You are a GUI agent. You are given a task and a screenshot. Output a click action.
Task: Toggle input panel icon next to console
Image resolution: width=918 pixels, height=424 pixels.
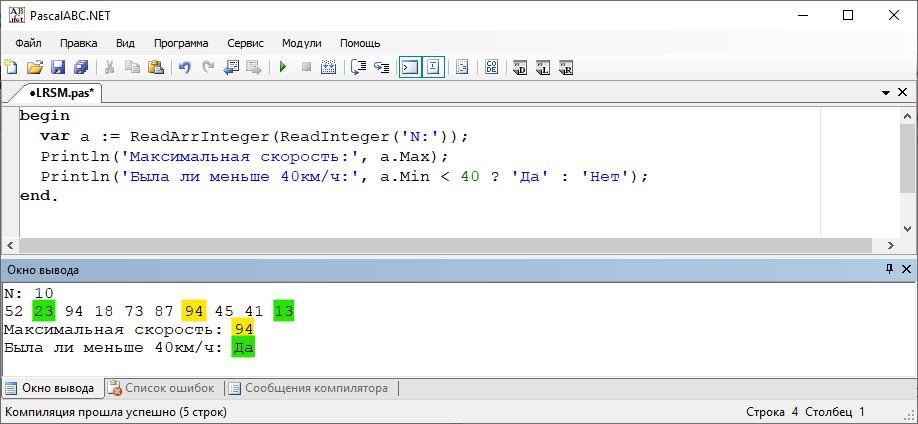pos(433,67)
